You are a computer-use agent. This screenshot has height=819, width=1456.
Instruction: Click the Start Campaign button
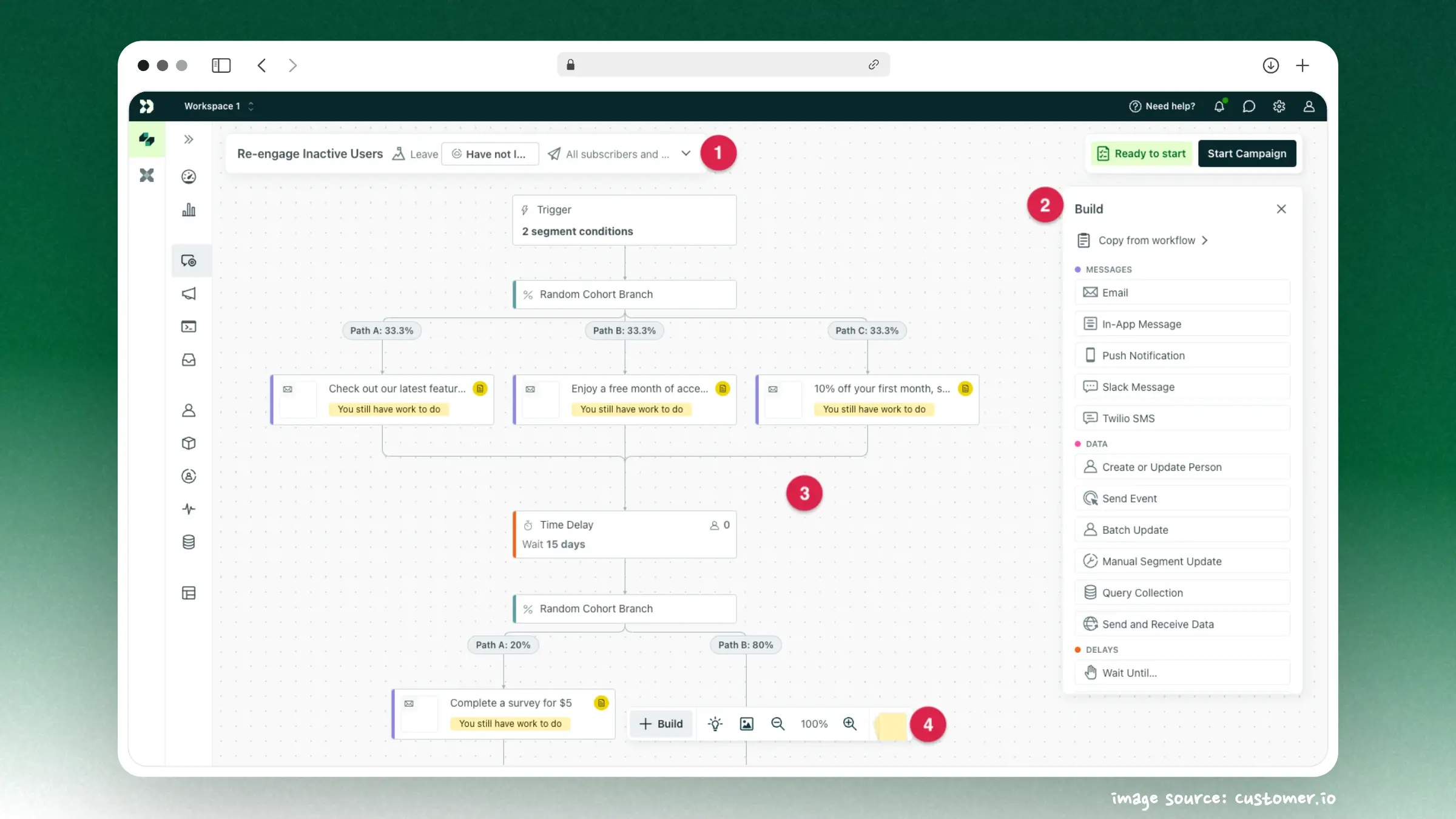(1247, 153)
